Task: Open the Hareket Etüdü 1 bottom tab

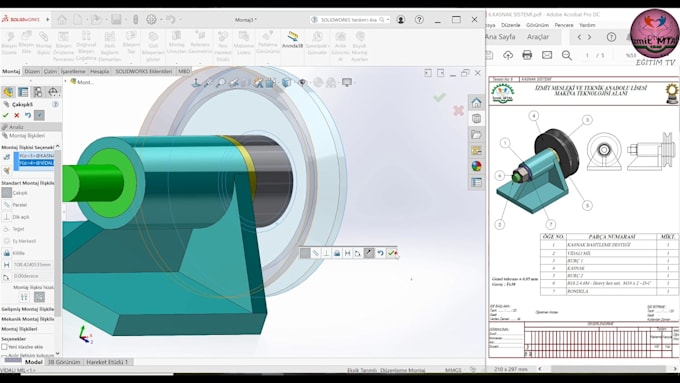Action: click(x=107, y=362)
